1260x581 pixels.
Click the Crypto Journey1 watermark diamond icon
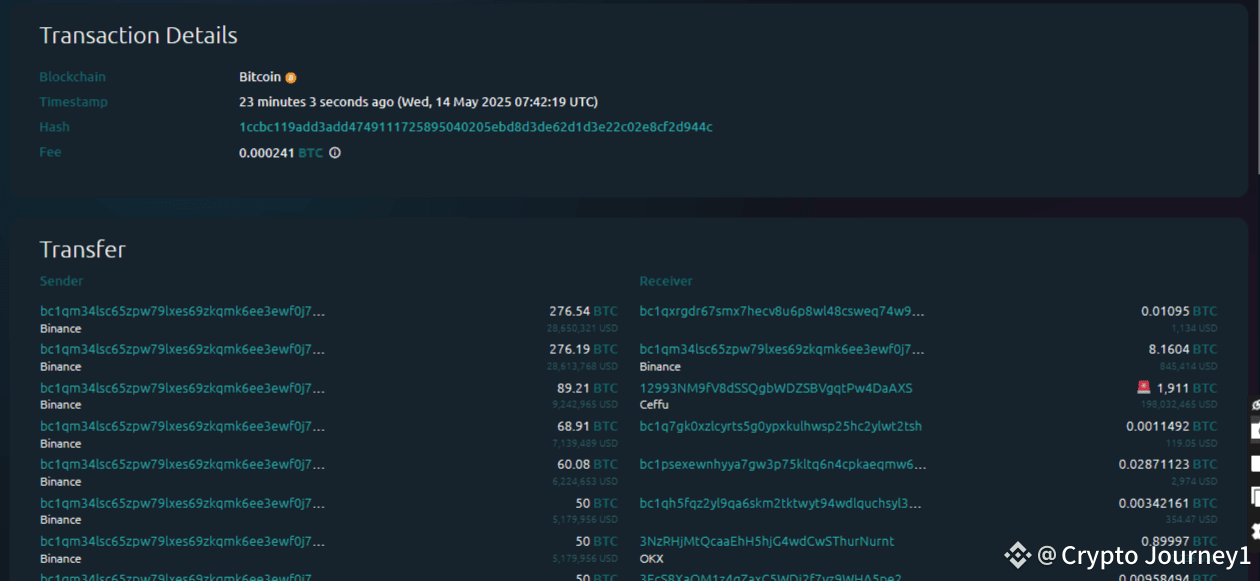pos(1019,554)
